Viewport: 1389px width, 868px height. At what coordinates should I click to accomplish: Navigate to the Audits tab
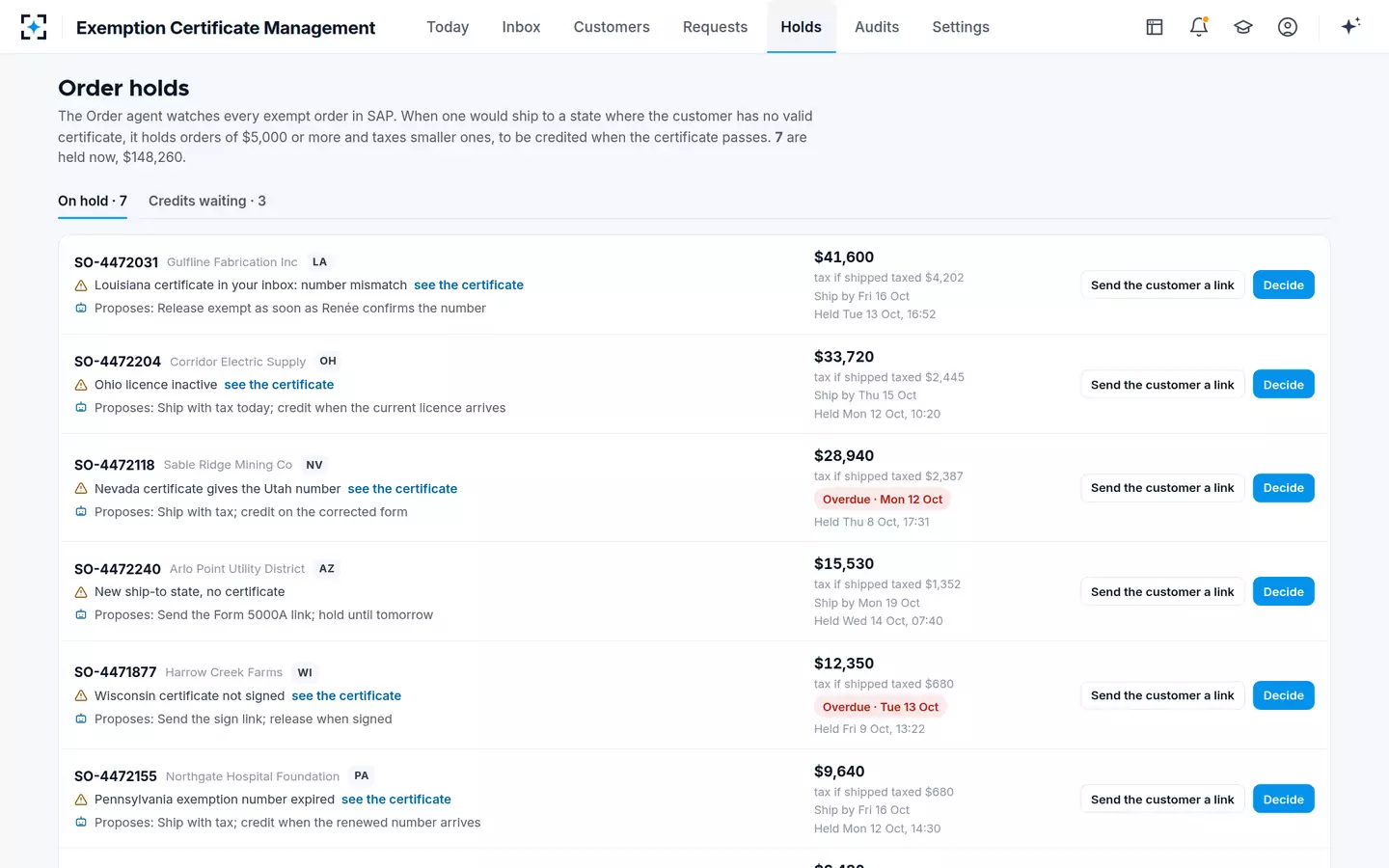877,27
